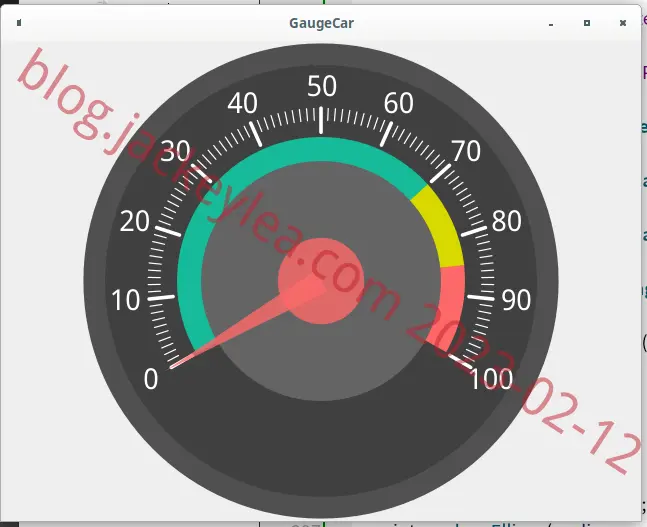Click the 50 label at gauge top

pos(322,86)
